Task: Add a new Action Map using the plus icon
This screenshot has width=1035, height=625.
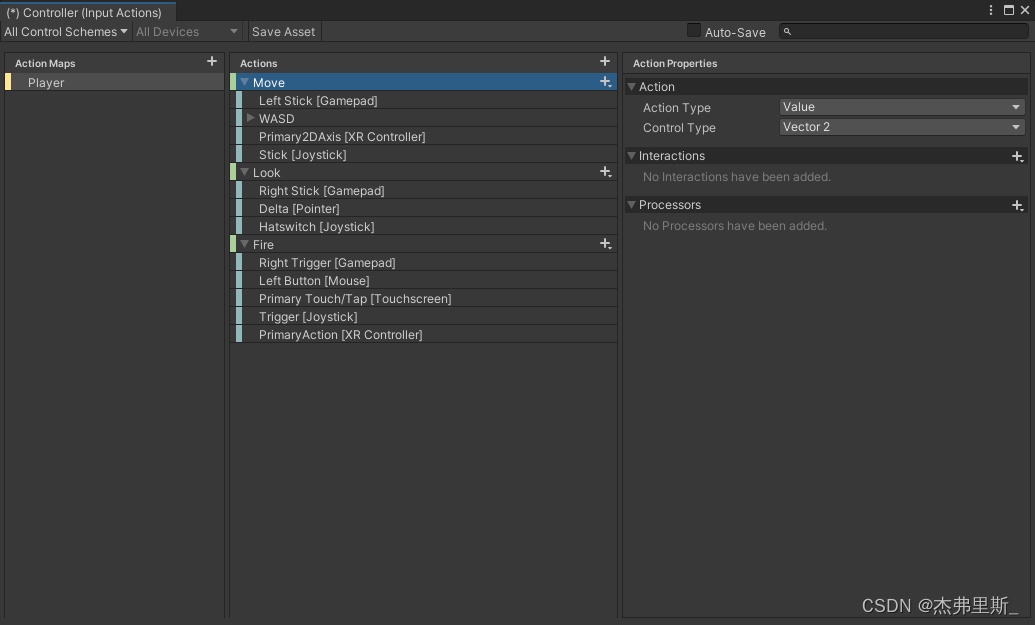Action: (211, 62)
